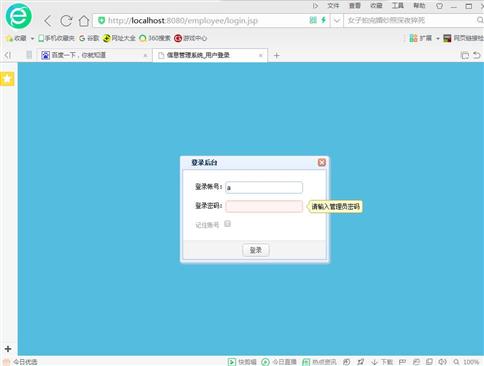Click the green security shield in address bar
This screenshot has height=366, width=484.
pyautogui.click(x=101, y=21)
